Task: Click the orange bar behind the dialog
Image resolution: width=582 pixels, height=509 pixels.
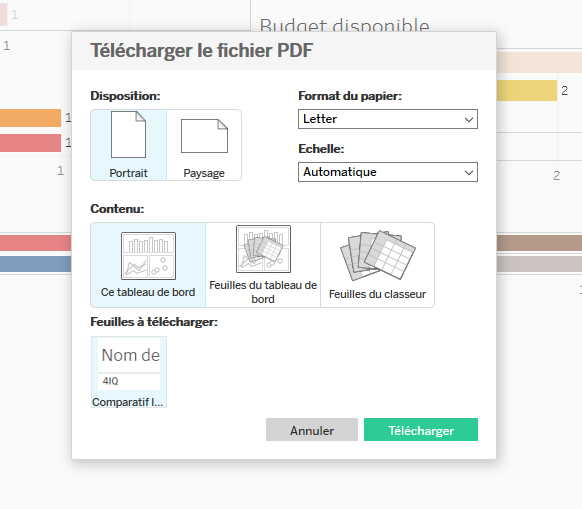Action: coord(30,118)
